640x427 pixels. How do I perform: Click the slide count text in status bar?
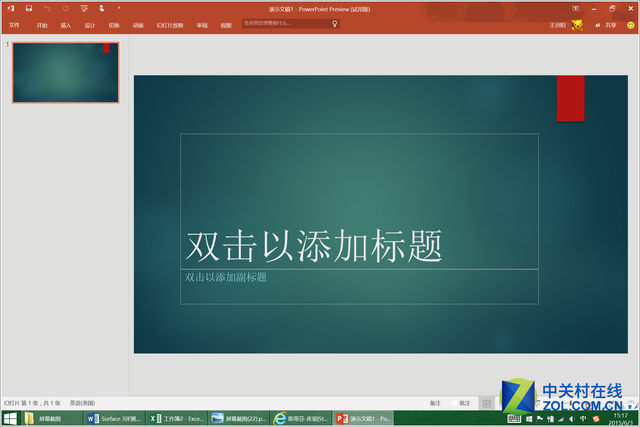click(32, 403)
